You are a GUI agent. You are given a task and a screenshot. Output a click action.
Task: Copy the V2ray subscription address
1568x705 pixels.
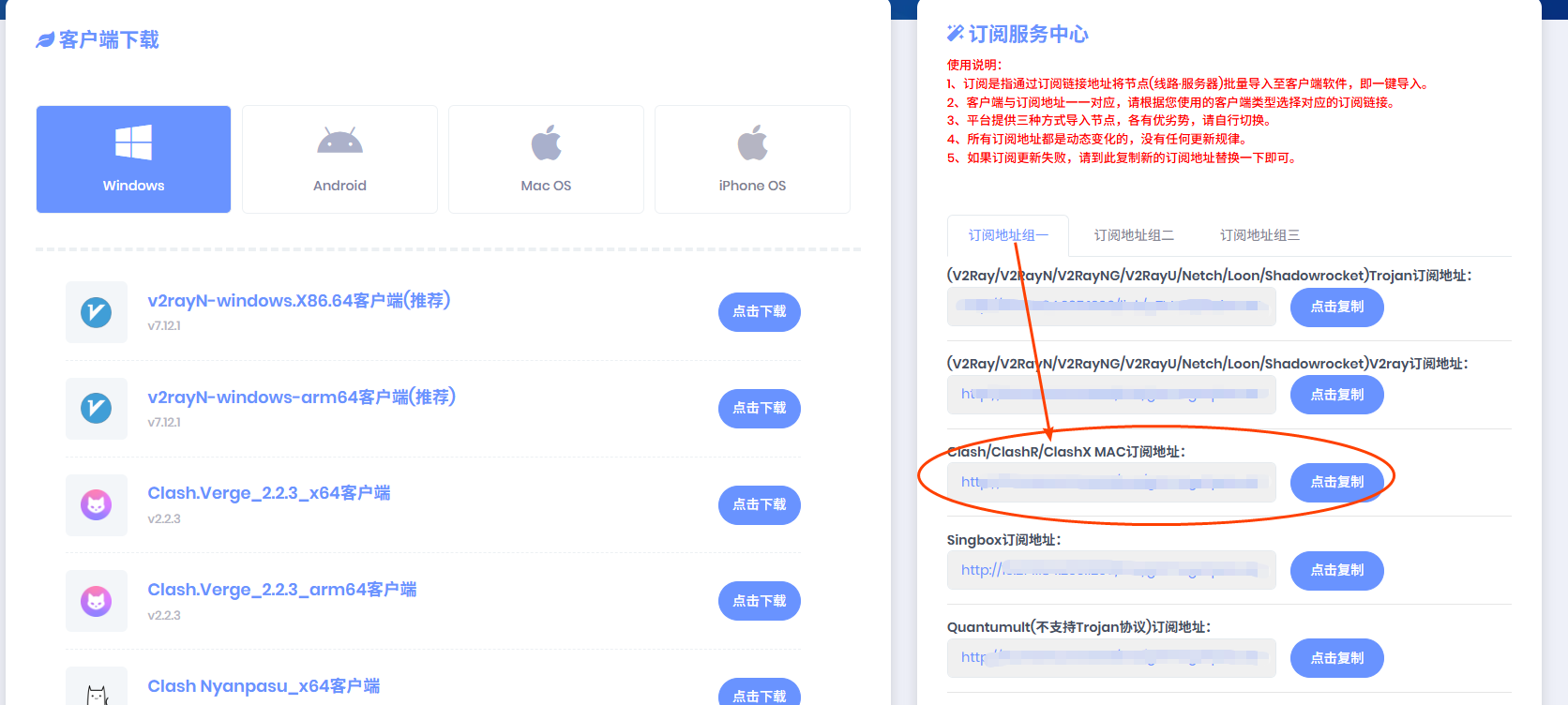(x=1337, y=395)
